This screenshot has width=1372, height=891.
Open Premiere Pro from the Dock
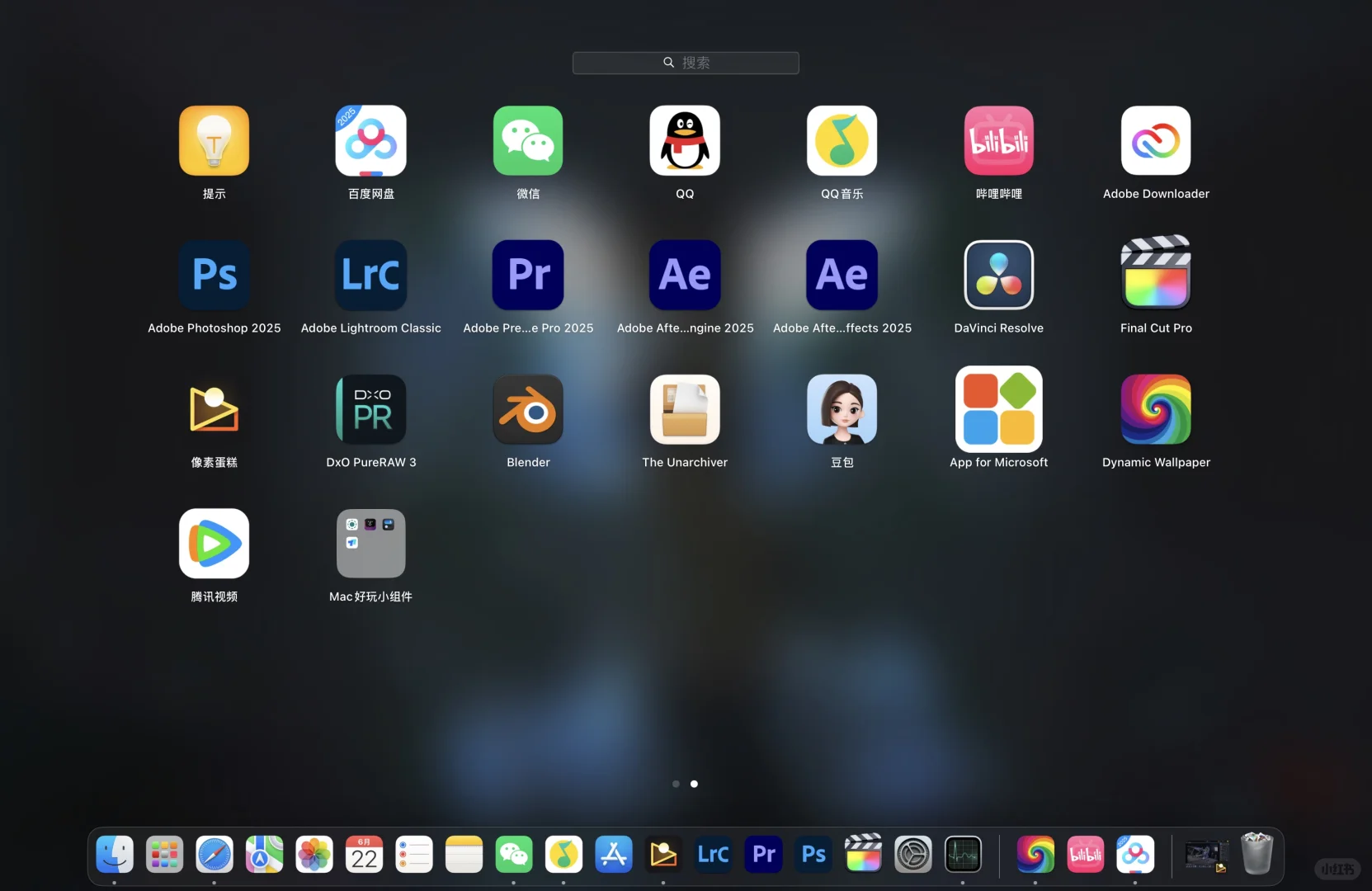click(763, 854)
